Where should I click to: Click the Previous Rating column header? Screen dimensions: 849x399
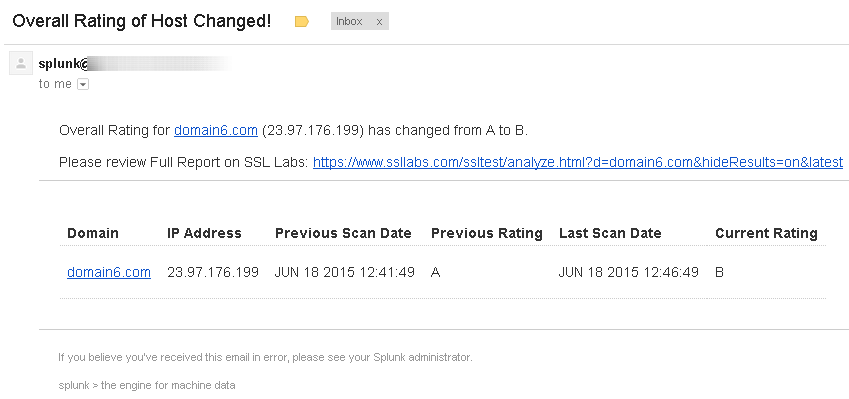(x=487, y=233)
